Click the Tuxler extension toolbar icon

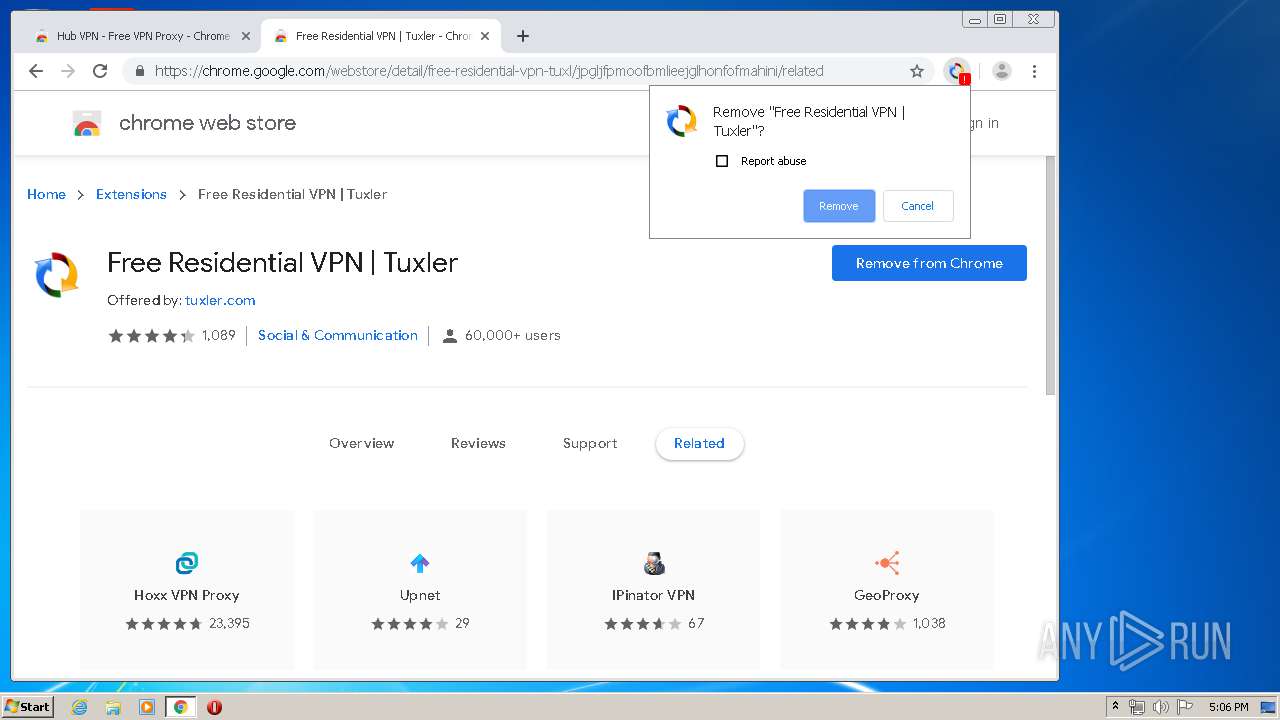[957, 71]
